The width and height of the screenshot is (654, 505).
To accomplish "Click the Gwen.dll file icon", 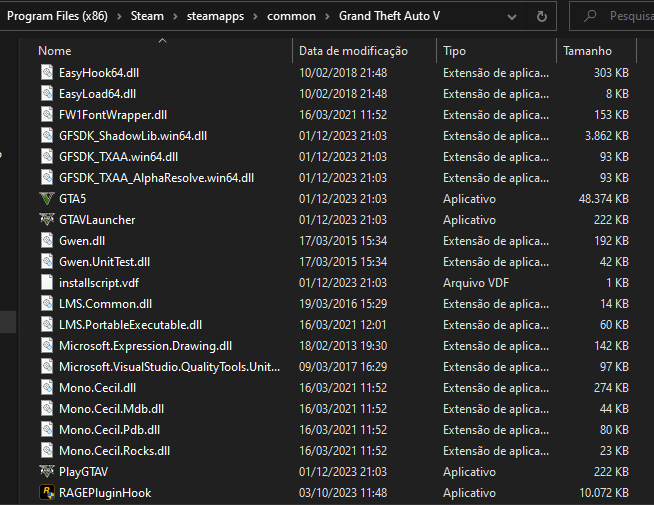I will (47, 240).
